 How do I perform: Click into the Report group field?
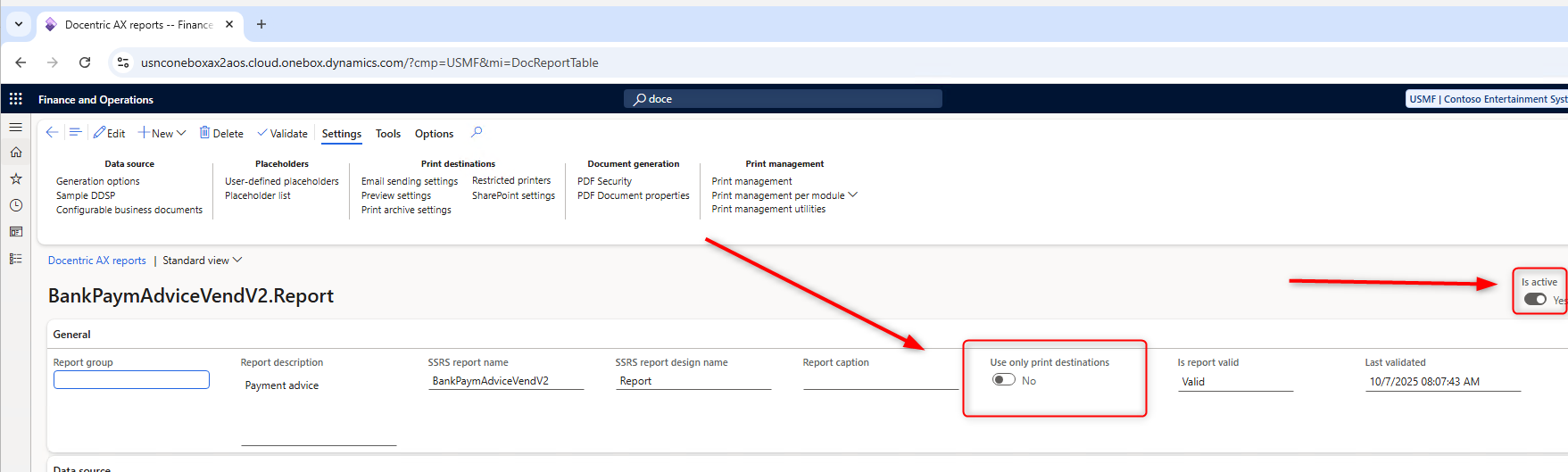pos(131,380)
